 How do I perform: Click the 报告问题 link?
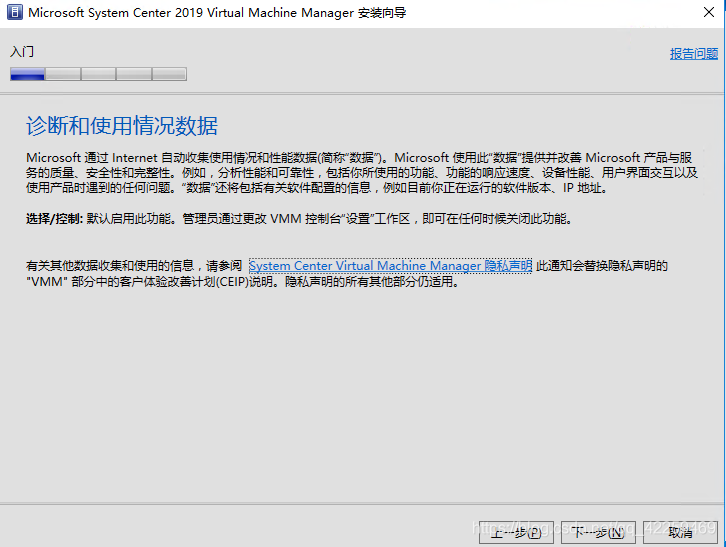point(694,54)
